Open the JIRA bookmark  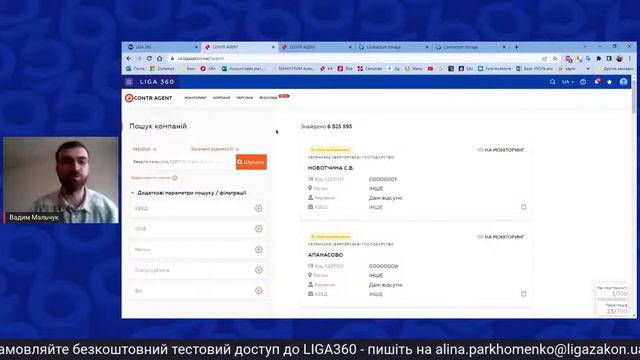[x=208, y=69]
